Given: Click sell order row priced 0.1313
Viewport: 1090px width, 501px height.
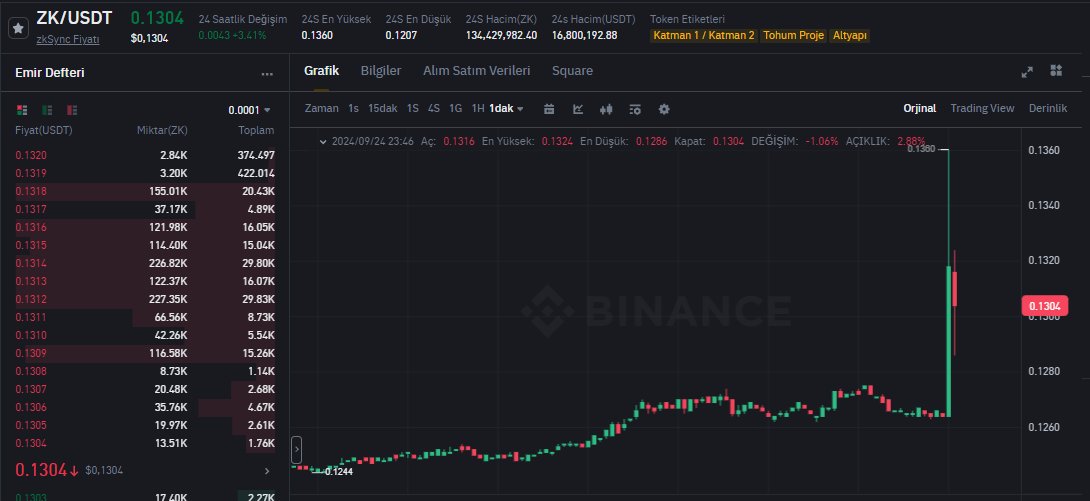Looking at the screenshot, I should coord(145,281).
